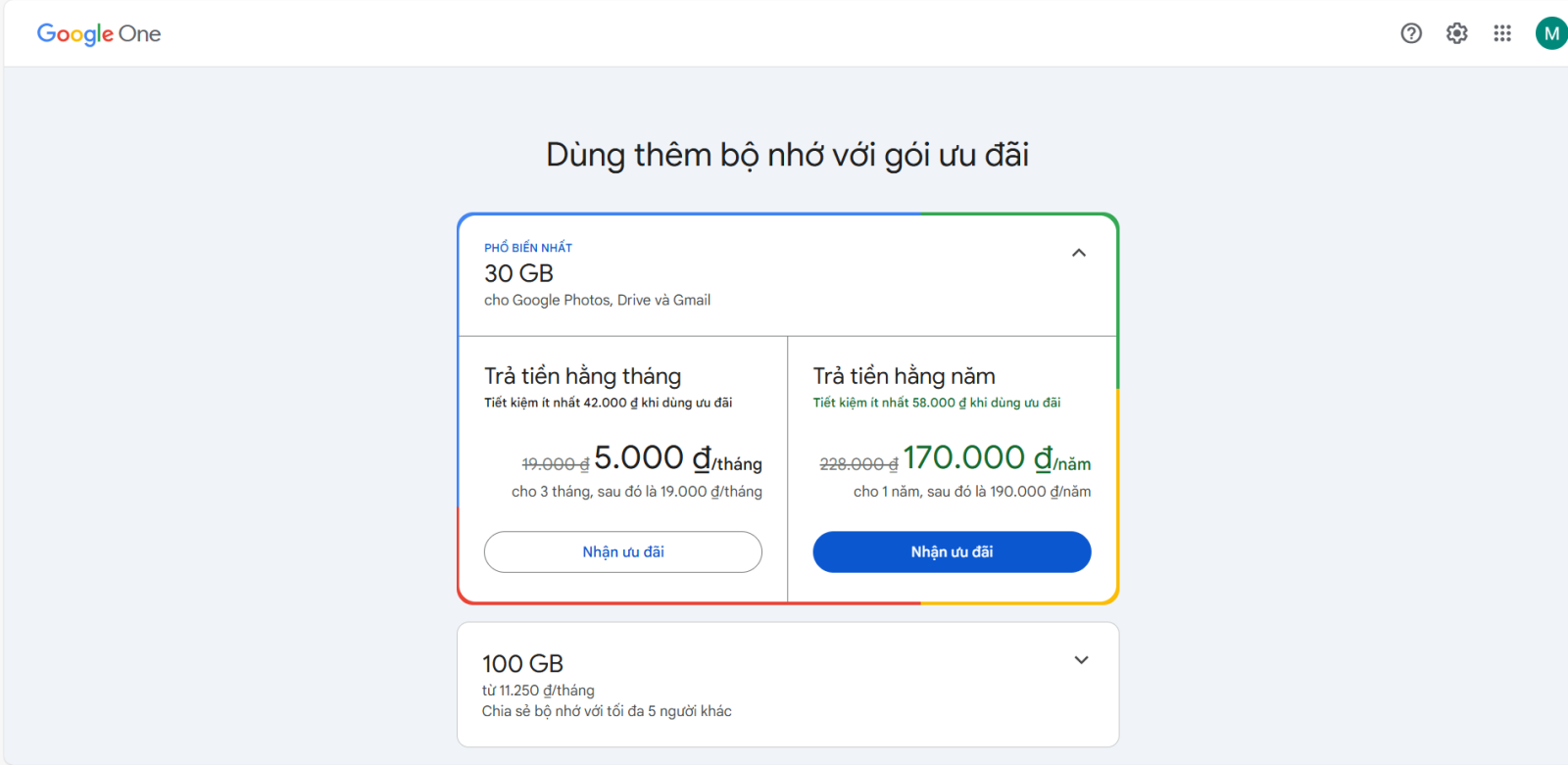Open the account menu via avatar icon
Image resolution: width=1568 pixels, height=765 pixels.
[x=1551, y=32]
